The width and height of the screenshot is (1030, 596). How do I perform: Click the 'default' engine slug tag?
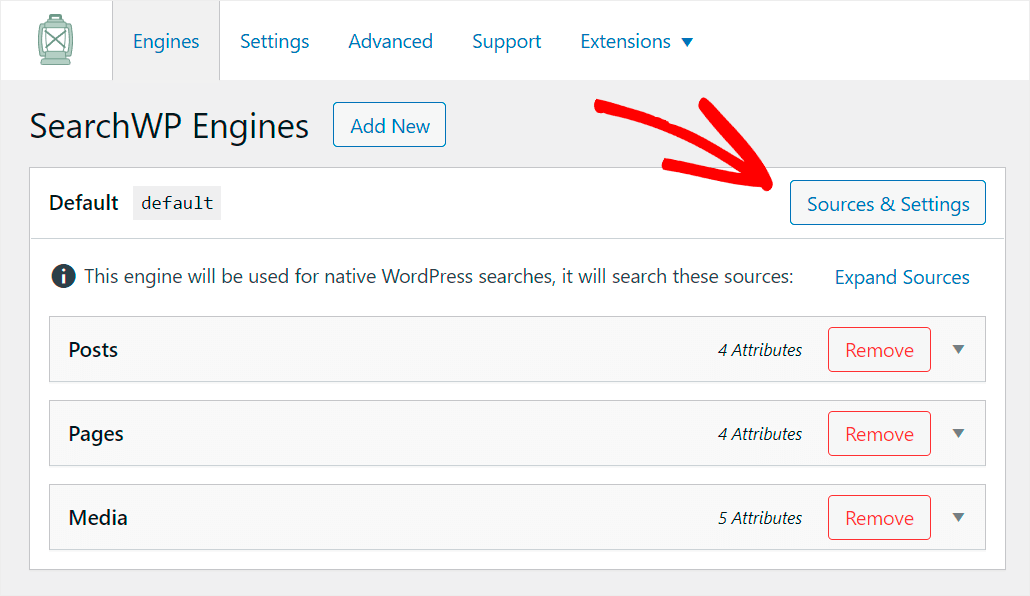pos(177,203)
